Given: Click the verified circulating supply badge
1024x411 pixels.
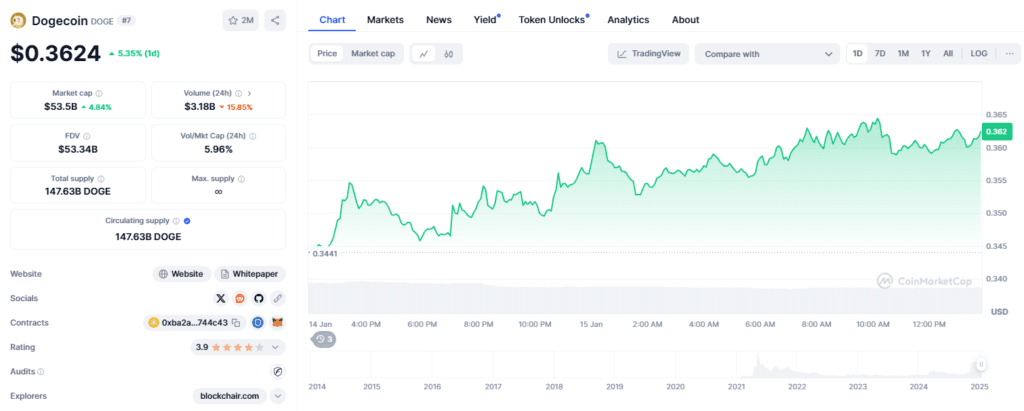Looking at the screenshot, I should (x=187, y=222).
